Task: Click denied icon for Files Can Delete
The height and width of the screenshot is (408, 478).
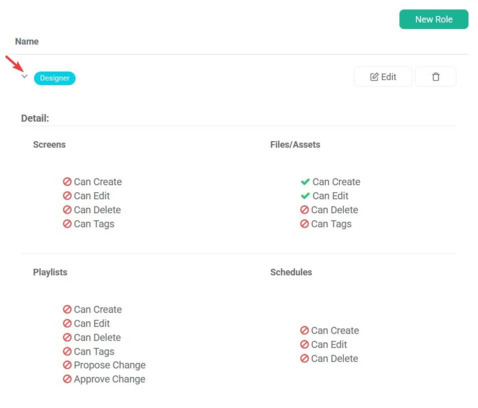Action: (304, 210)
